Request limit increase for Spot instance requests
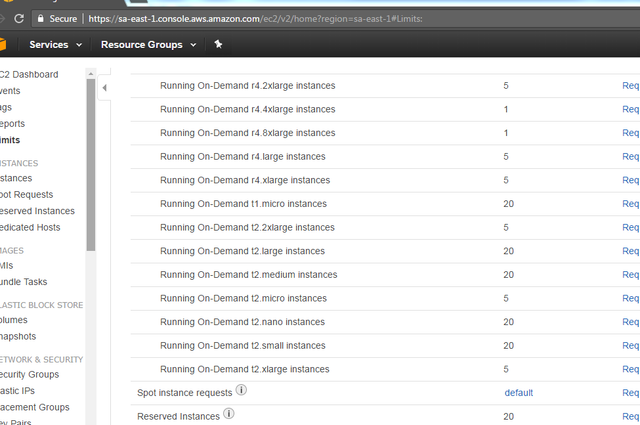 pyautogui.click(x=631, y=393)
